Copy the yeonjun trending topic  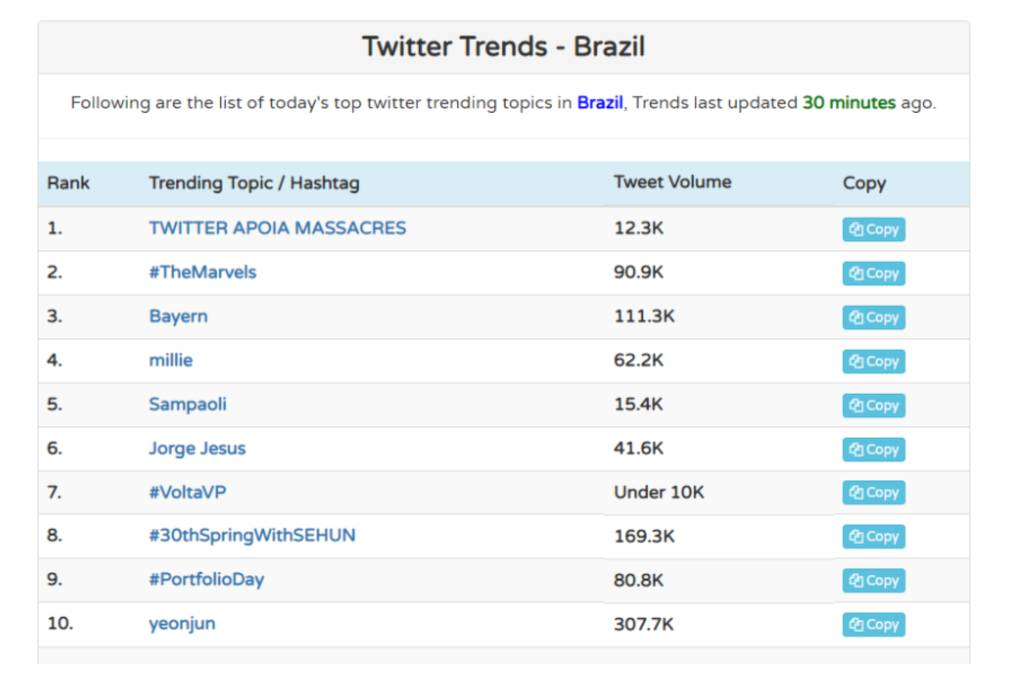[x=873, y=624]
